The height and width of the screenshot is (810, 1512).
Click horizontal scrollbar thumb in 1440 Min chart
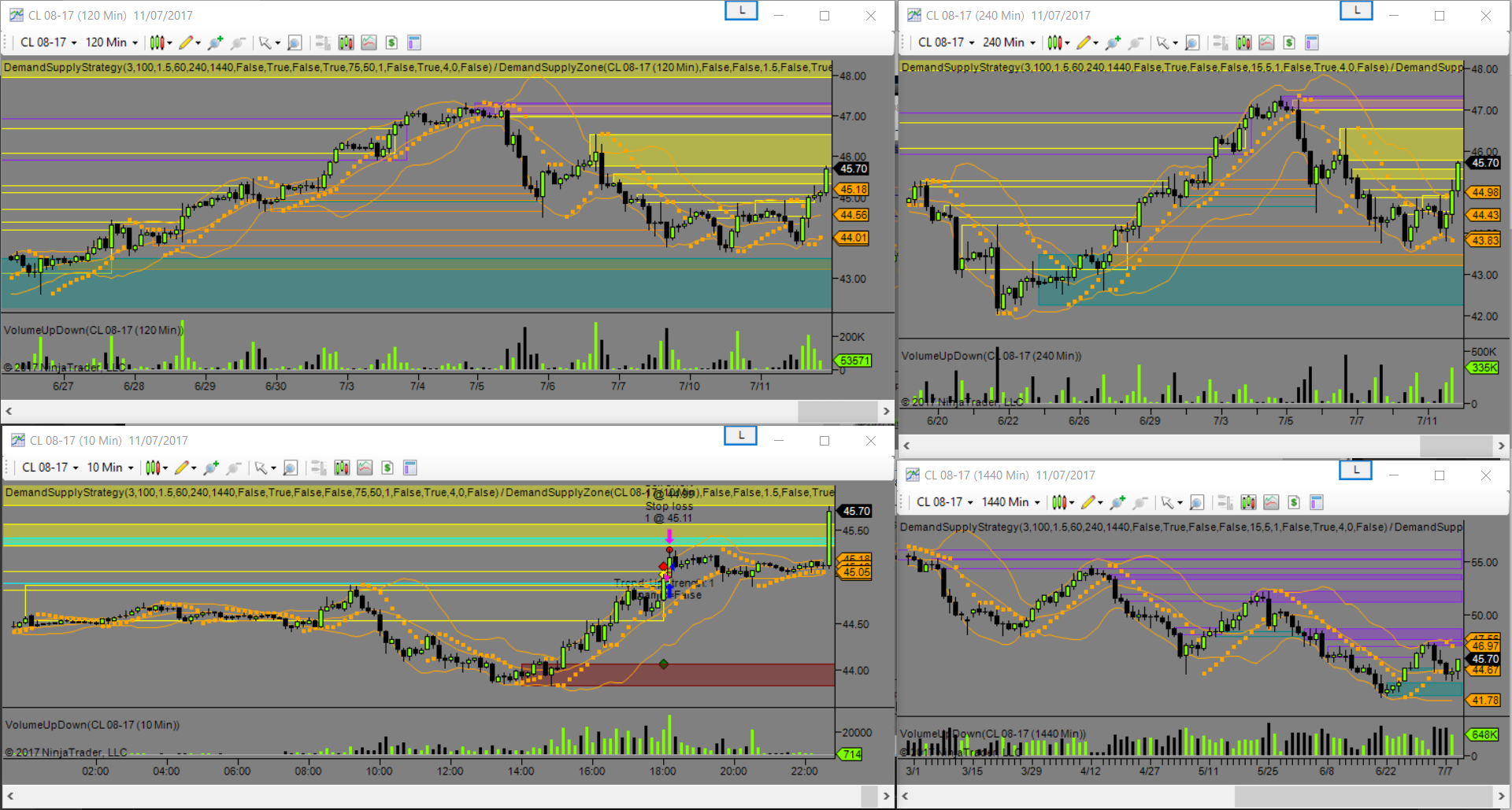(x=1363, y=796)
